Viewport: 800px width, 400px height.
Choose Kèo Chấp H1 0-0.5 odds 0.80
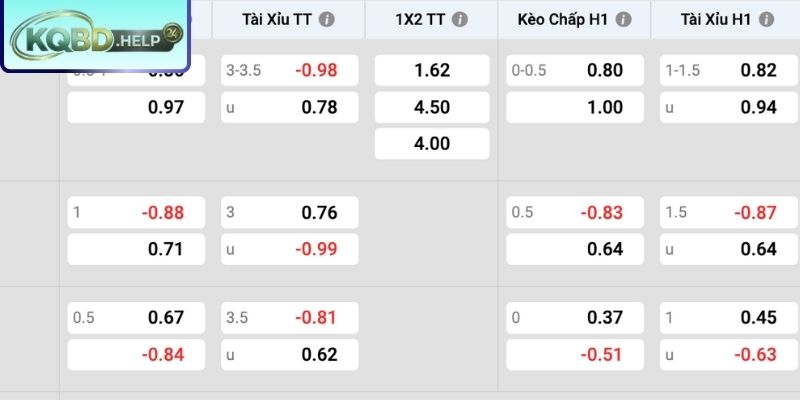click(575, 70)
